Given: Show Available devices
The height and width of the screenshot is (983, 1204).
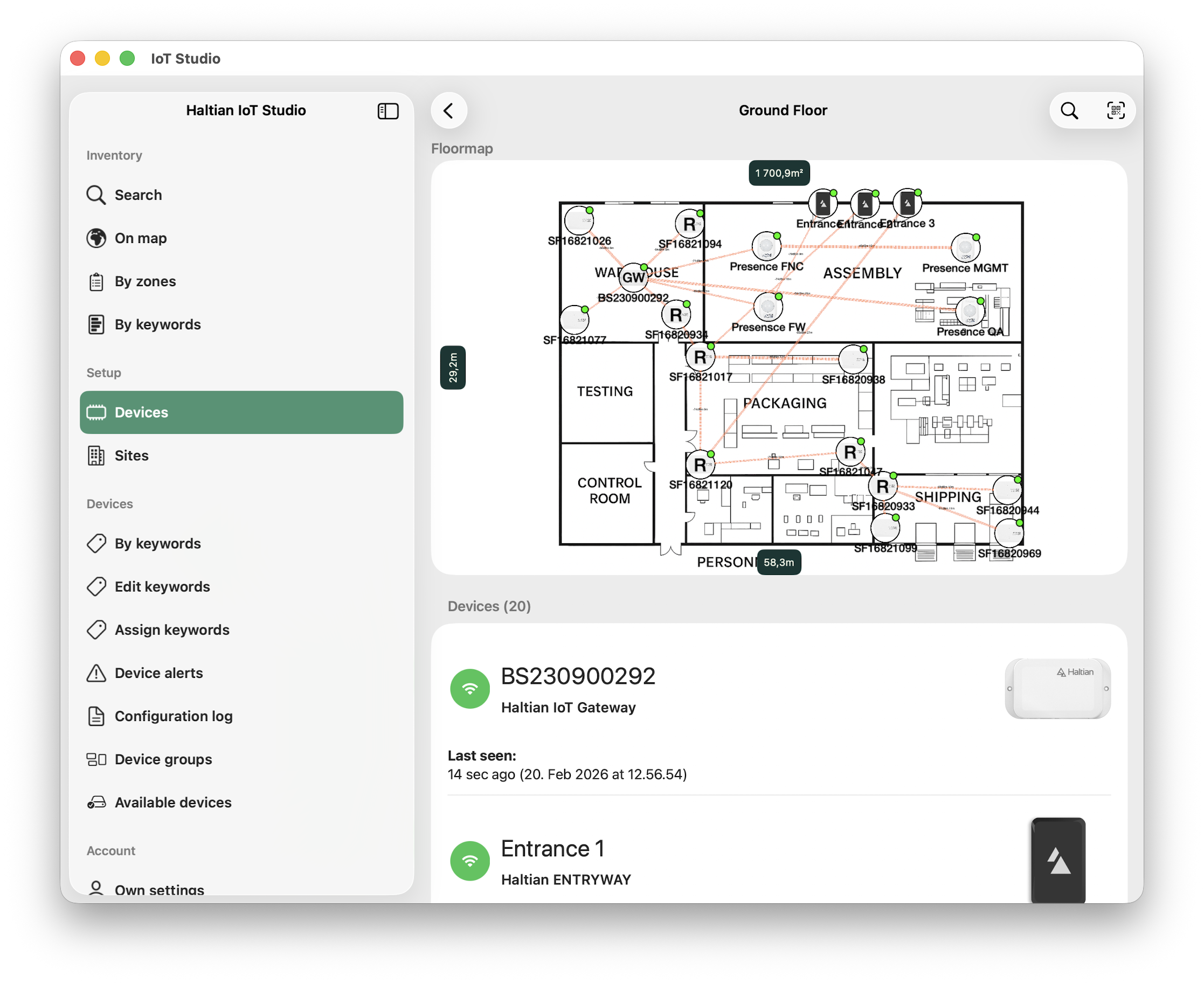Looking at the screenshot, I should click(172, 802).
